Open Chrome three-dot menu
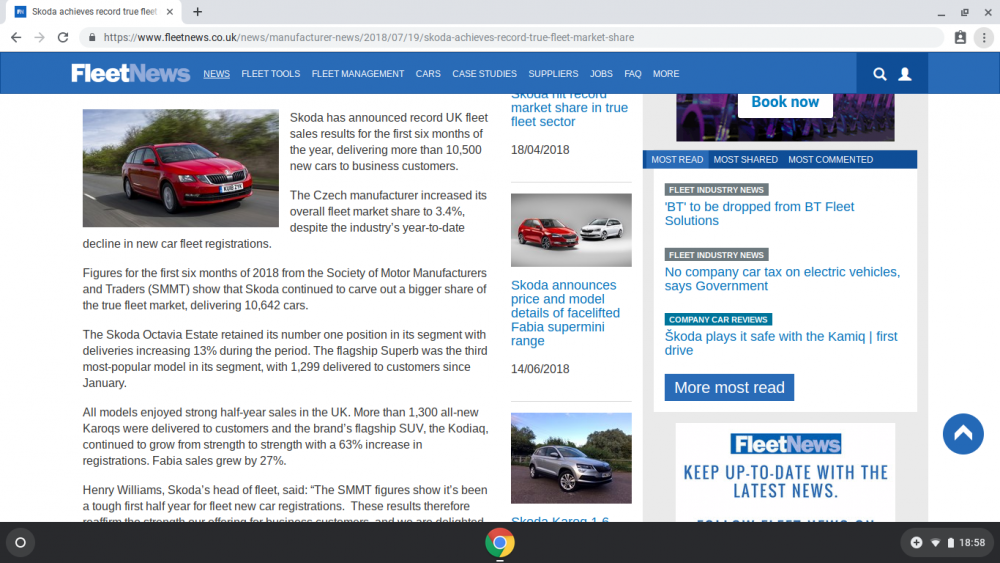The image size is (1000, 563). [x=984, y=38]
